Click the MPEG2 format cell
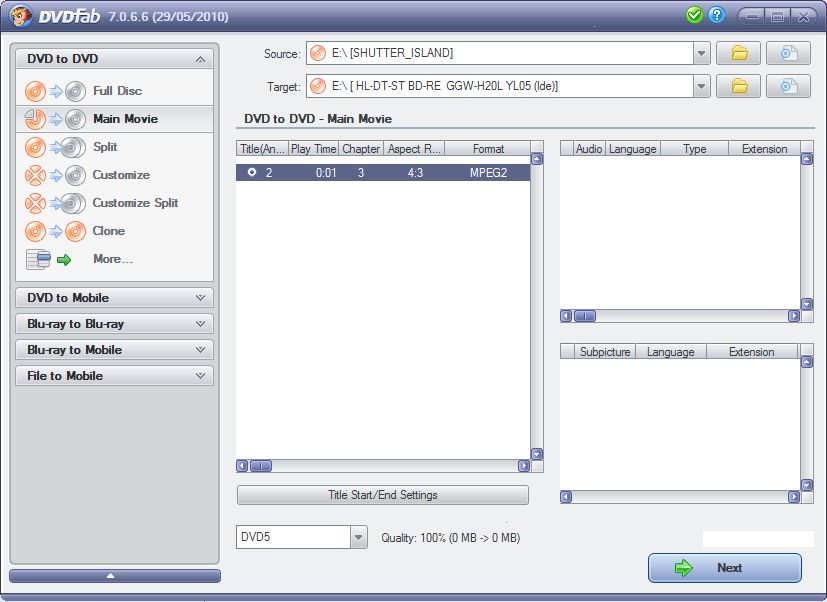 click(x=488, y=173)
